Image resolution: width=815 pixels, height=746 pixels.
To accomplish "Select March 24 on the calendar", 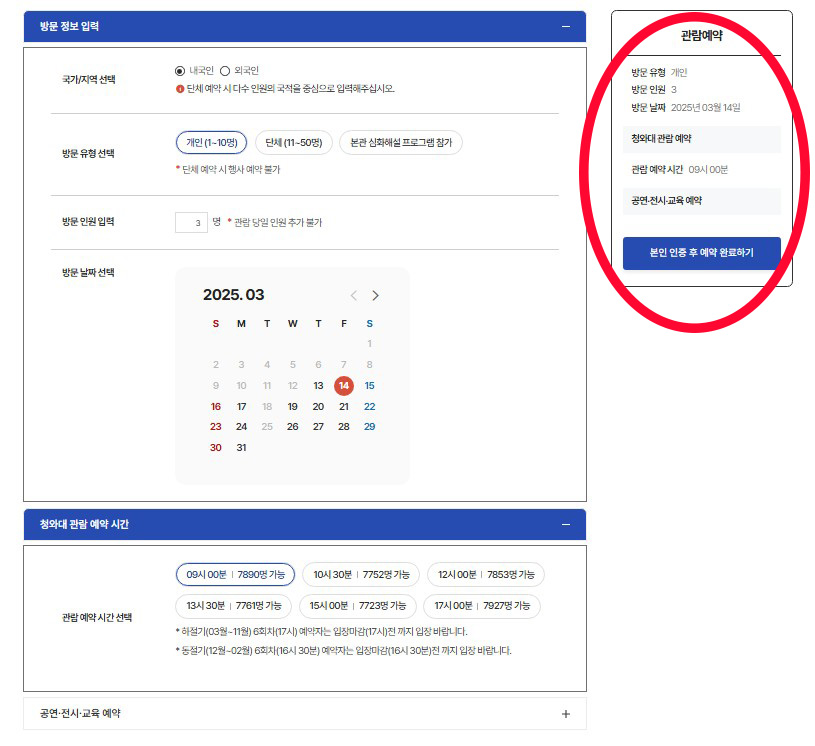I will 241,427.
